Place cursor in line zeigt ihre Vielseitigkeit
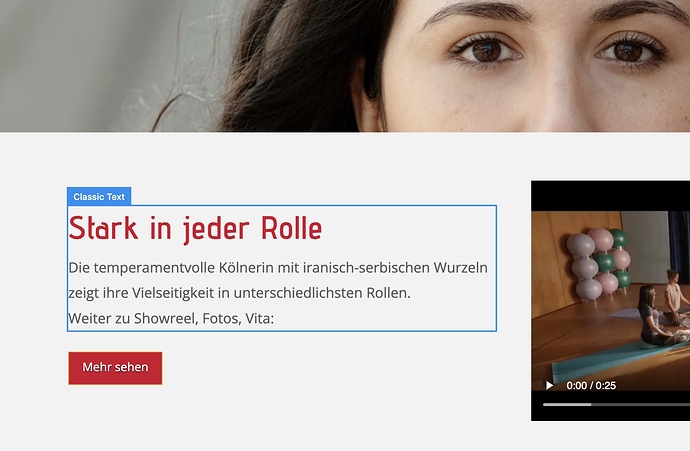690x451 pixels. click(239, 293)
